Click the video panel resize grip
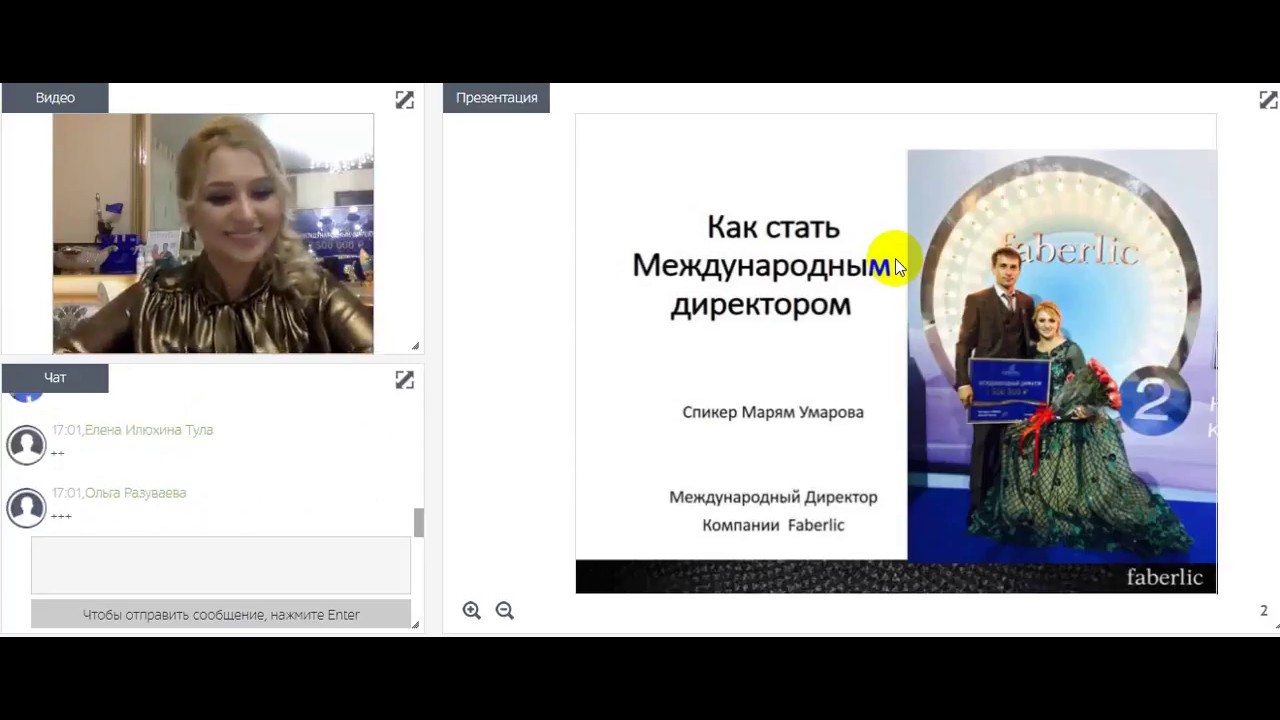 click(415, 346)
